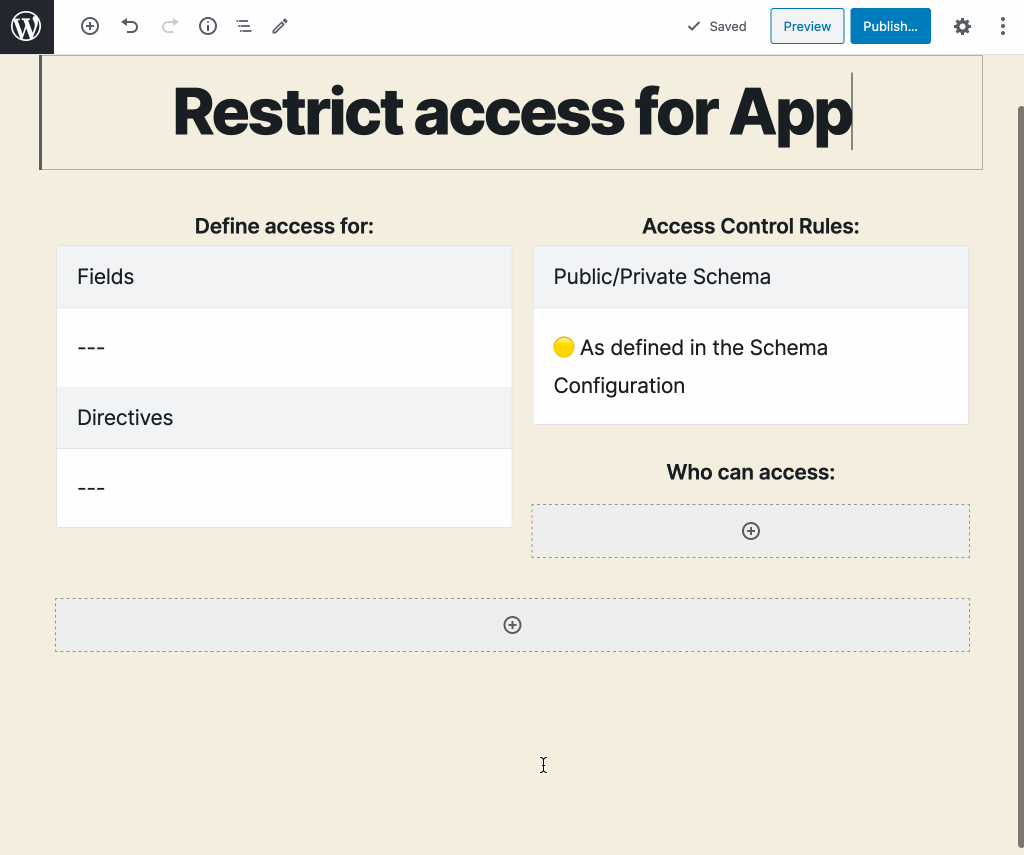Open the more options vertical dots menu

tap(1002, 26)
